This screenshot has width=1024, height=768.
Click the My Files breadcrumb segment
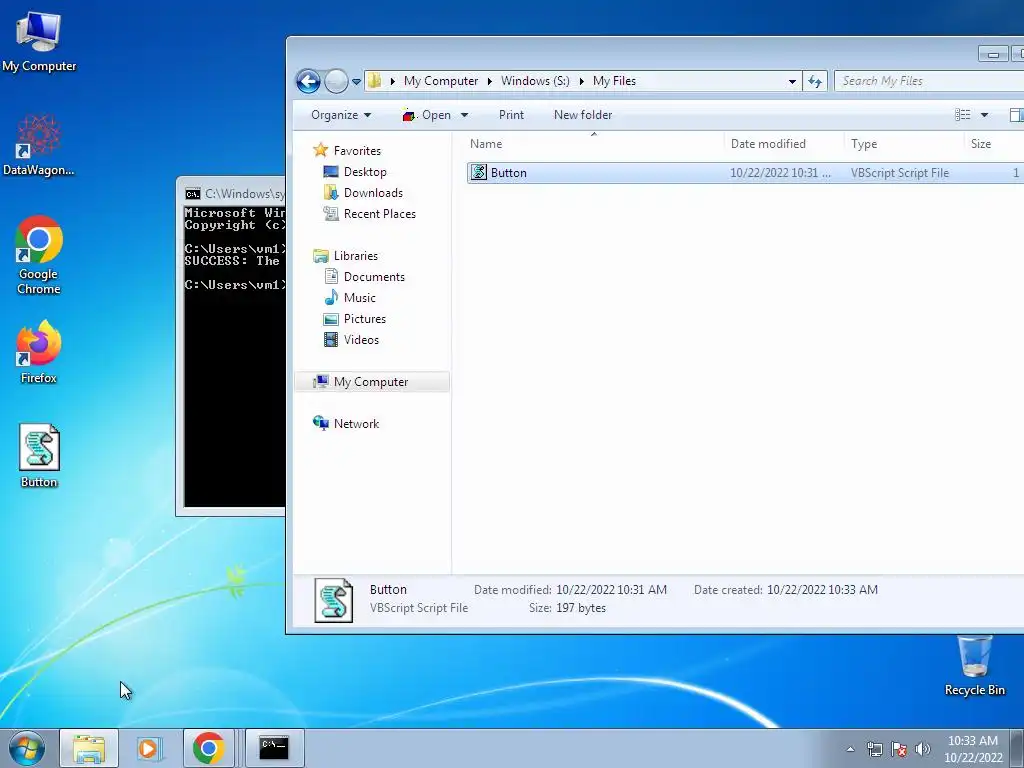pos(614,81)
